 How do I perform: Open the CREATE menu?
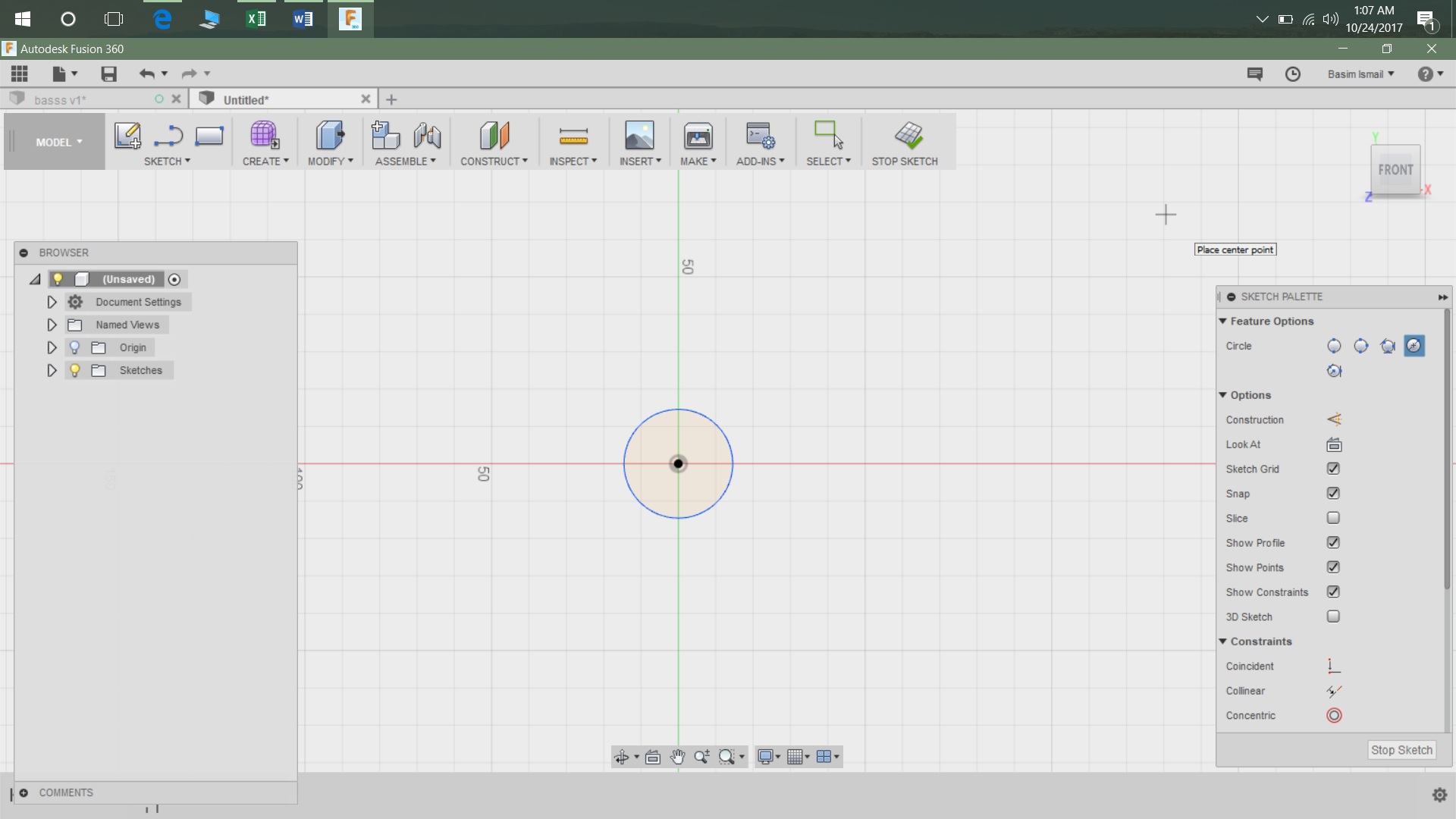(265, 162)
